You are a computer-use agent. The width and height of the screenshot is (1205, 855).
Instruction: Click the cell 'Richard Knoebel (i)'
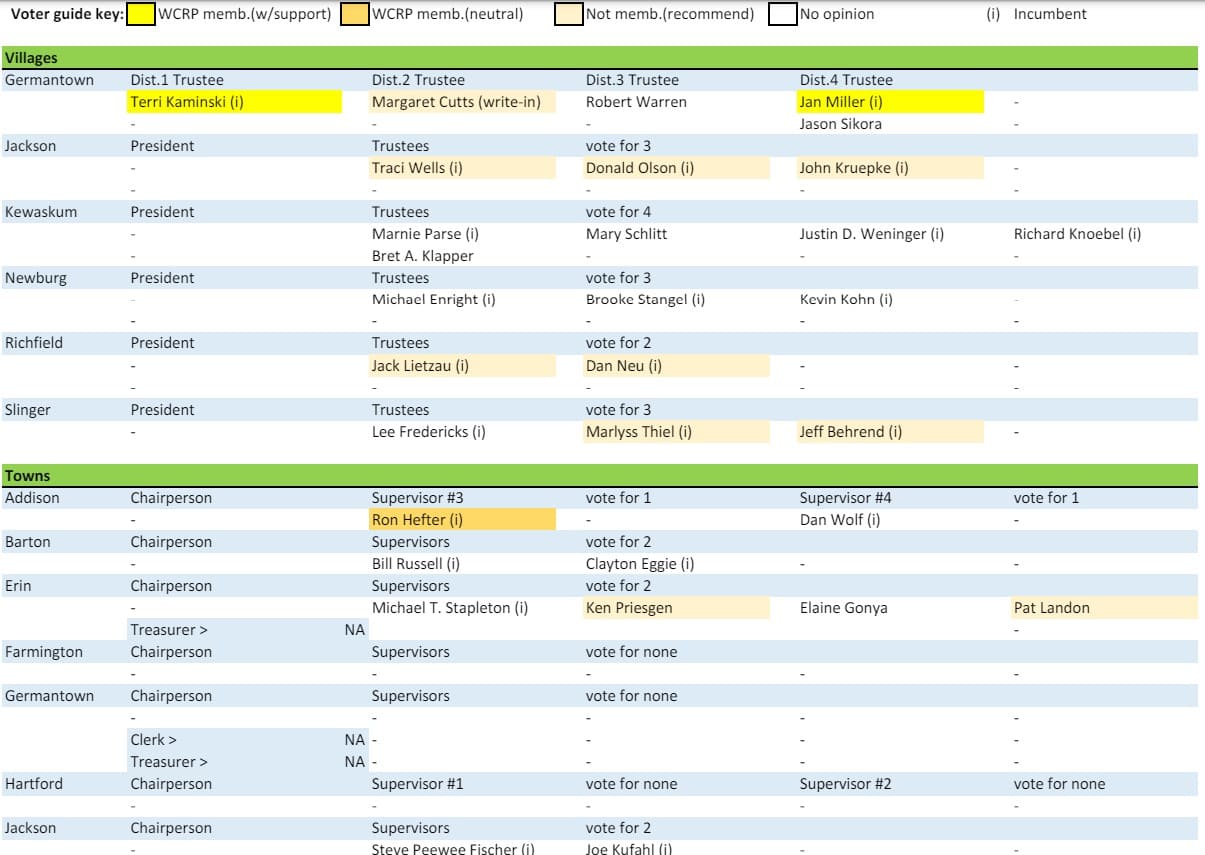click(x=1077, y=234)
